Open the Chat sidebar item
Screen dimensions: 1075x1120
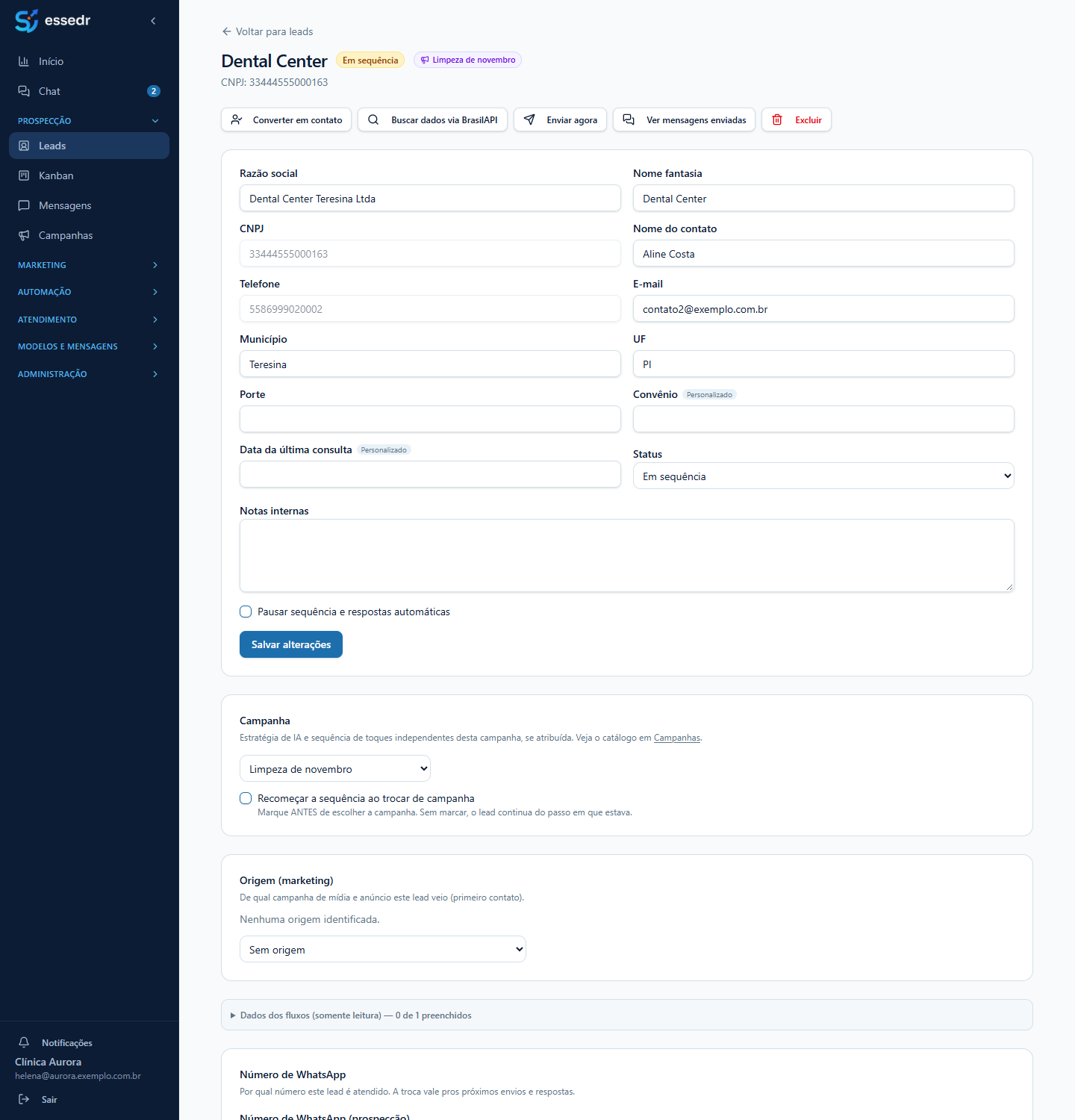89,91
